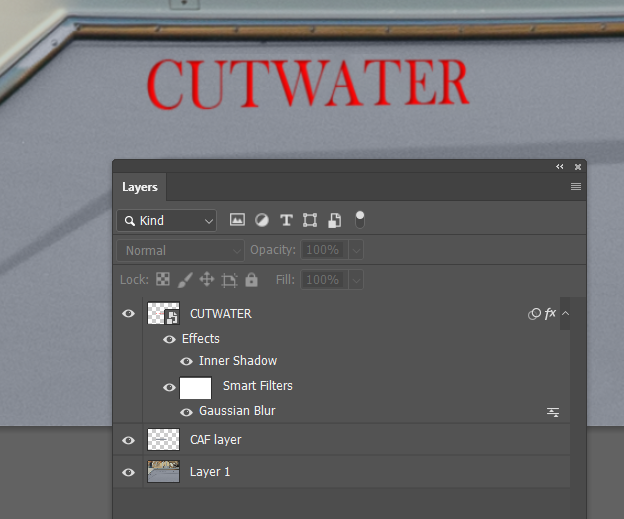624x519 pixels.
Task: Open Gaussian Blur filter blending options
Action: 552,412
